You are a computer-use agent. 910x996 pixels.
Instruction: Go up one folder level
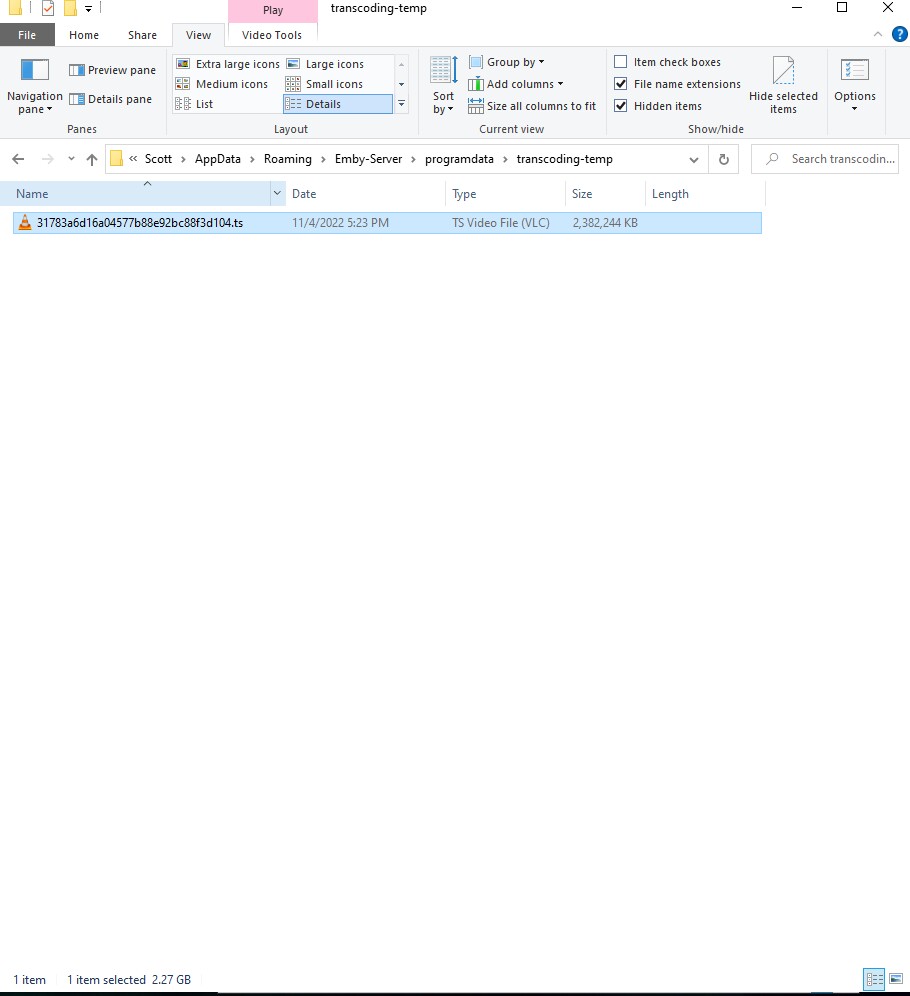(x=91, y=159)
